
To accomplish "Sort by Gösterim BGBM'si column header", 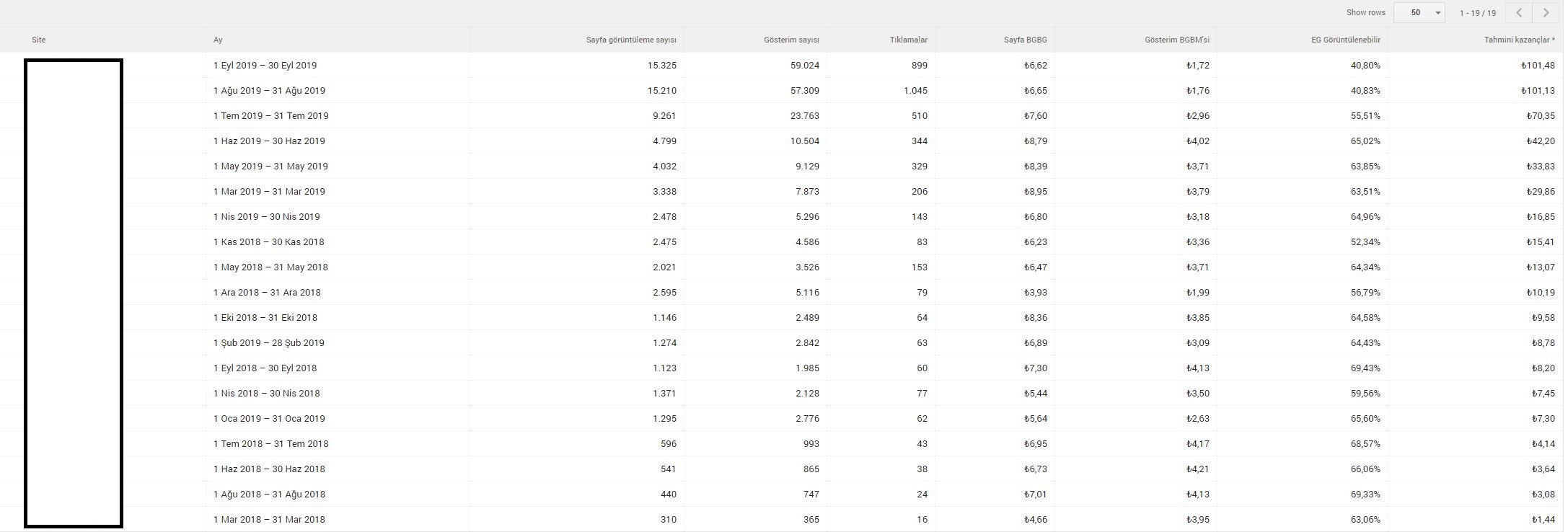I will pos(1177,40).
